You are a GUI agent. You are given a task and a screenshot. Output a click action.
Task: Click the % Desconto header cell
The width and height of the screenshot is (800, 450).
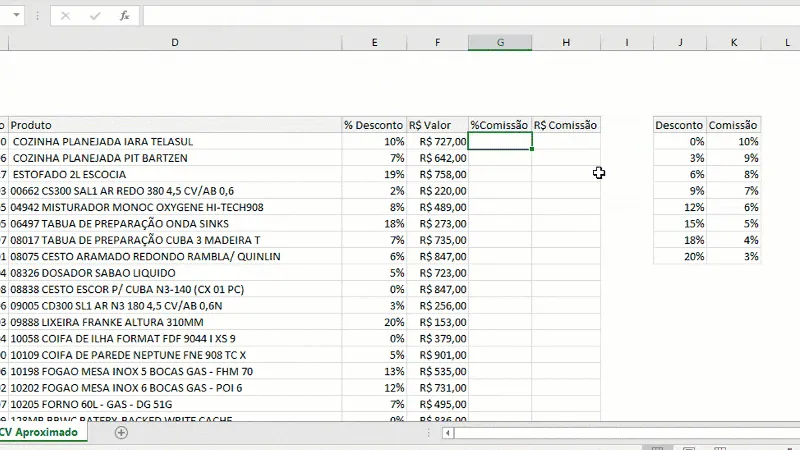374,125
